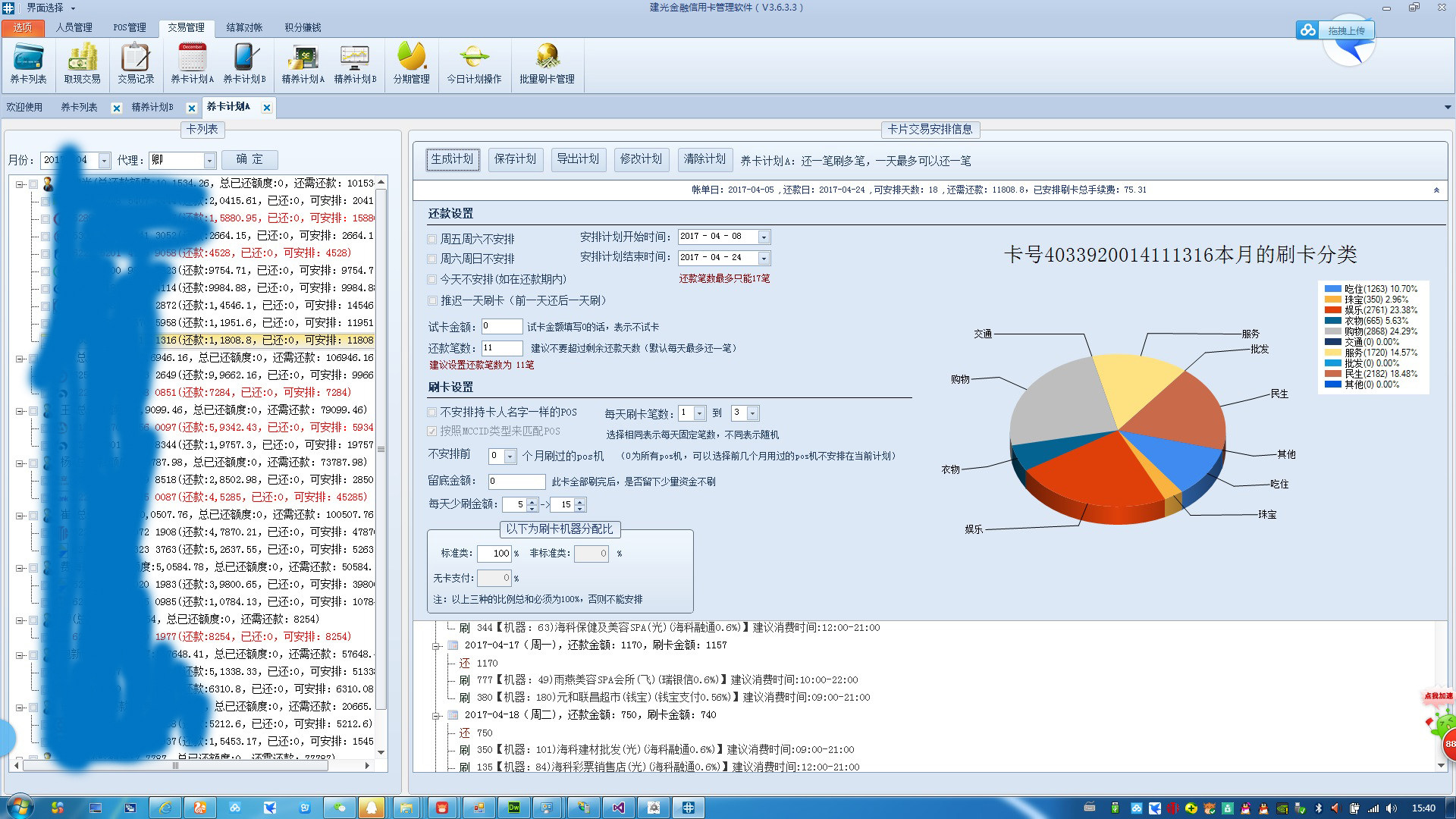Screen dimensions: 1456x819
Task: Click the 清除计划 button
Action: (705, 159)
